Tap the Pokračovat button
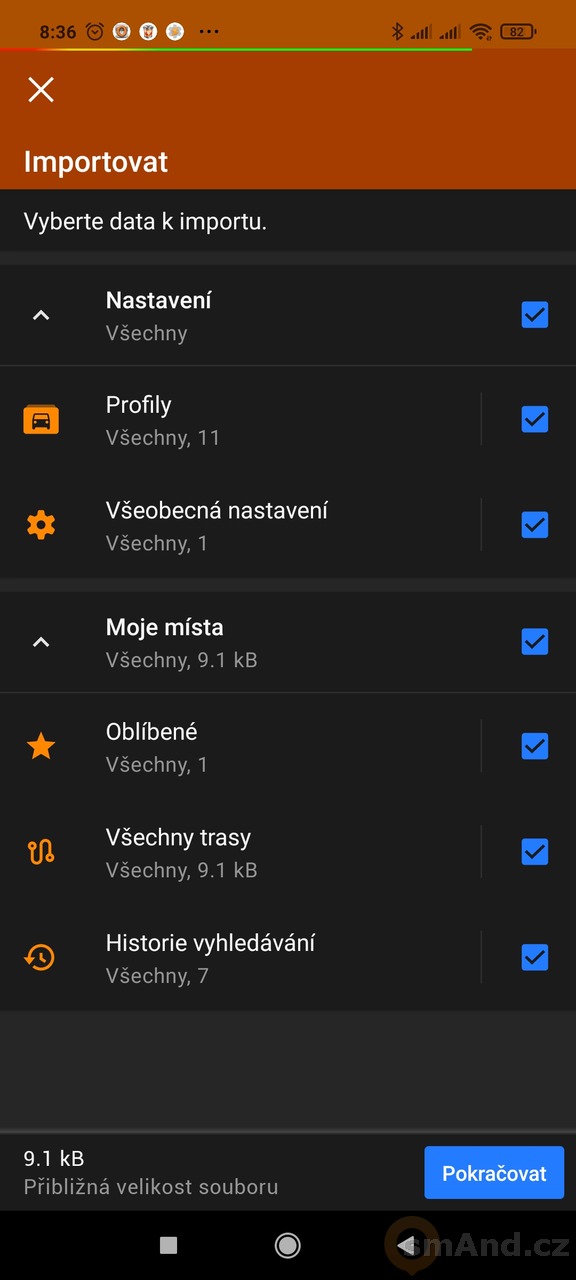Viewport: 576px width, 1280px height. pyautogui.click(x=494, y=1173)
